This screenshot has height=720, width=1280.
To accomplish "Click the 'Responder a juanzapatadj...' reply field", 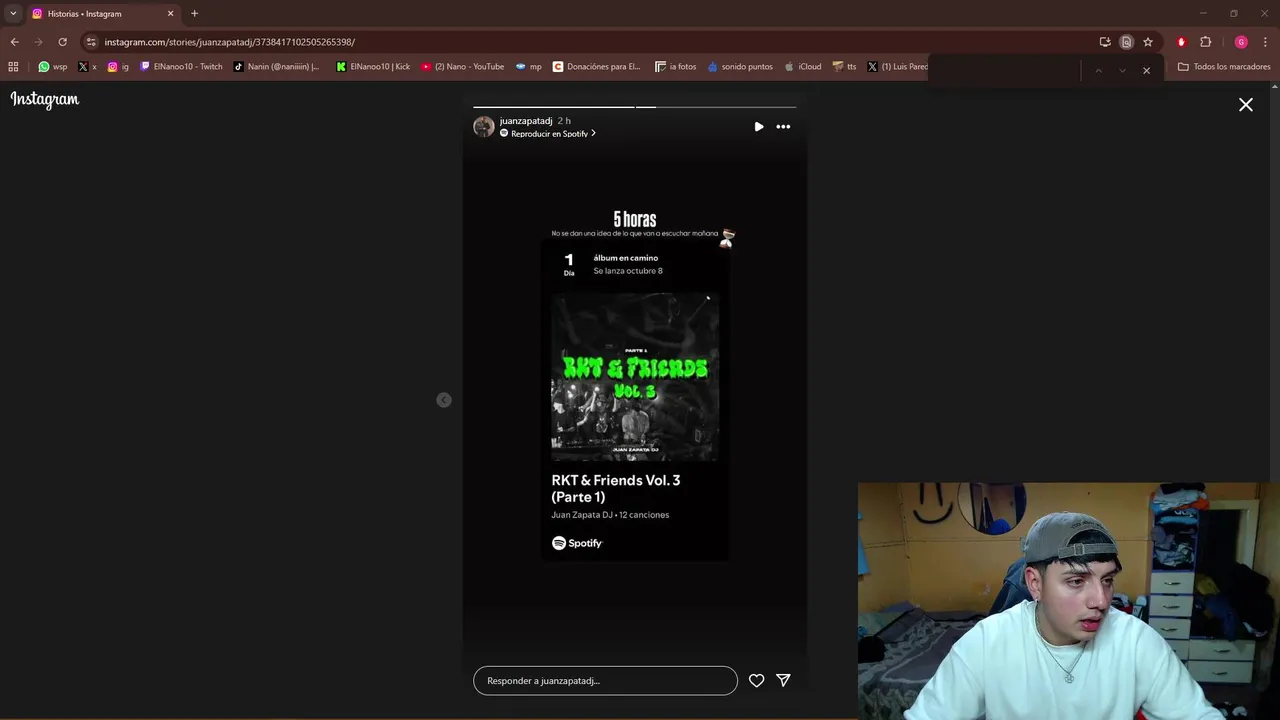I will (x=605, y=680).
